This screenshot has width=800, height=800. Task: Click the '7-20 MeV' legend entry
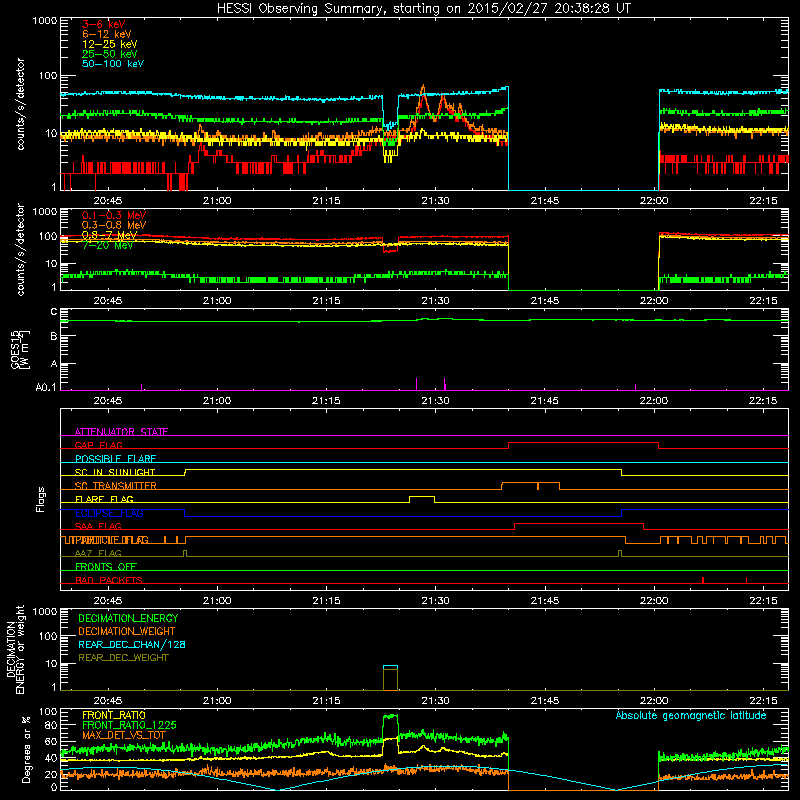pos(107,245)
